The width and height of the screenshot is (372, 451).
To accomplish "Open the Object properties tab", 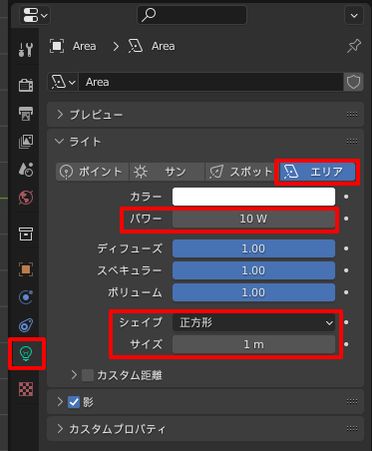I will (26, 269).
